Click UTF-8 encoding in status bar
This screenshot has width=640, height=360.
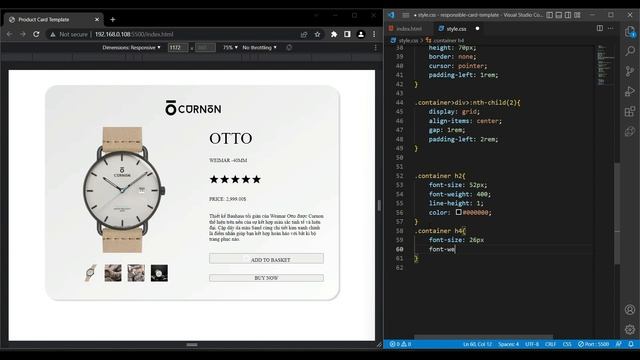tap(532, 344)
